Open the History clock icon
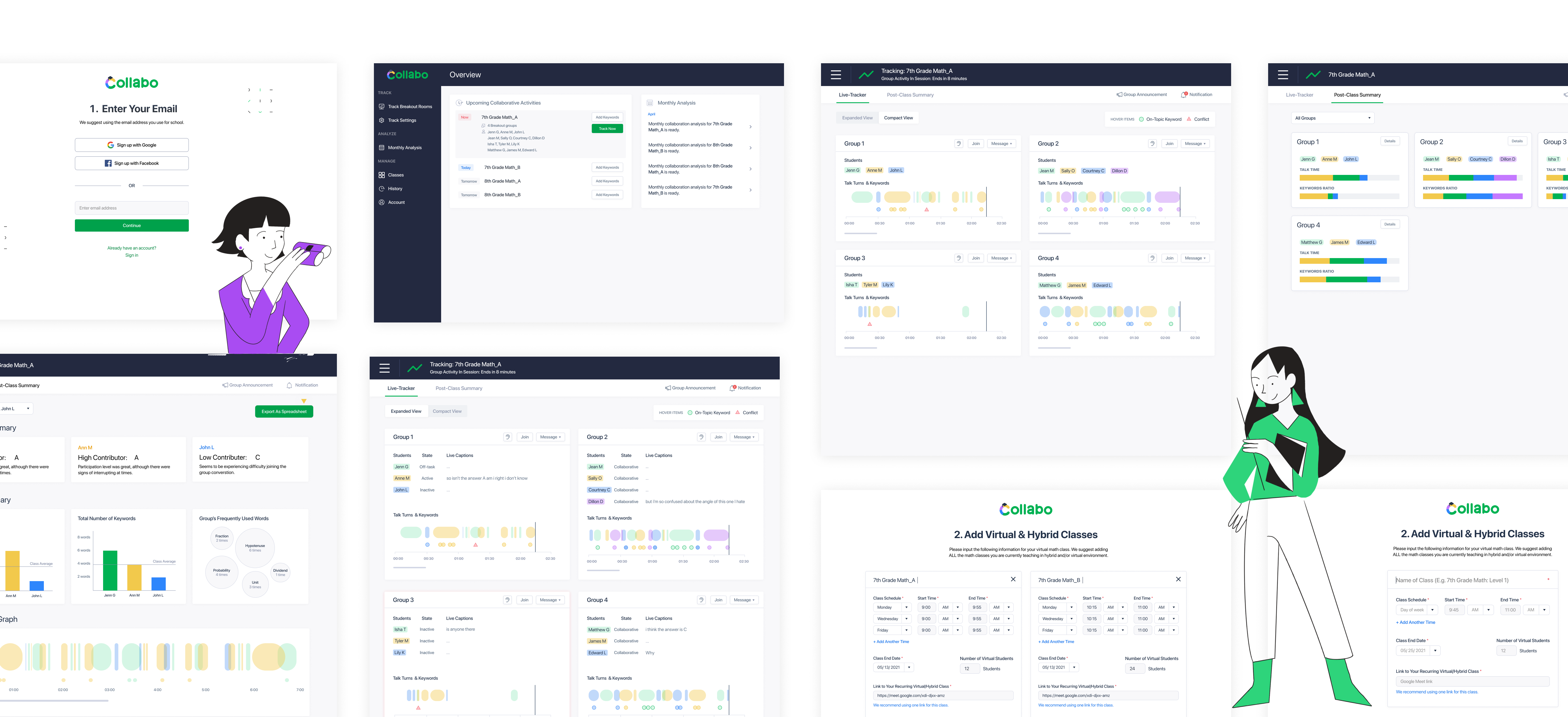Viewport: 1568px width, 717px height. pos(382,189)
